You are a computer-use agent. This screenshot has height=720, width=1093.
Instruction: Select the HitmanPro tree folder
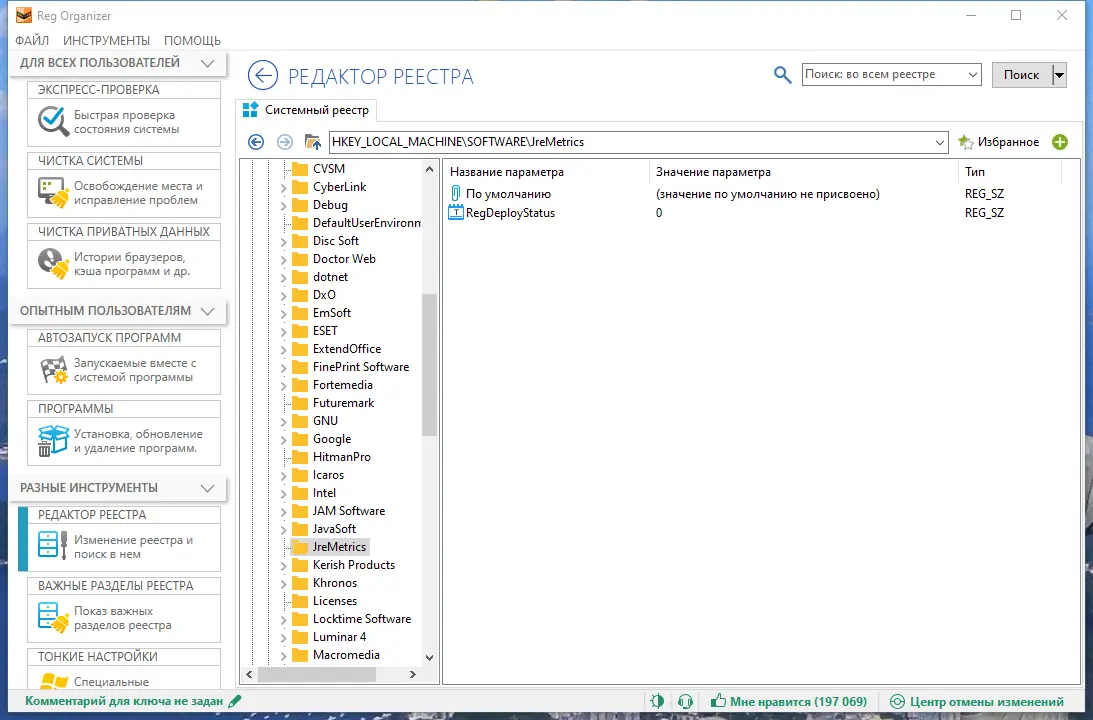[342, 457]
